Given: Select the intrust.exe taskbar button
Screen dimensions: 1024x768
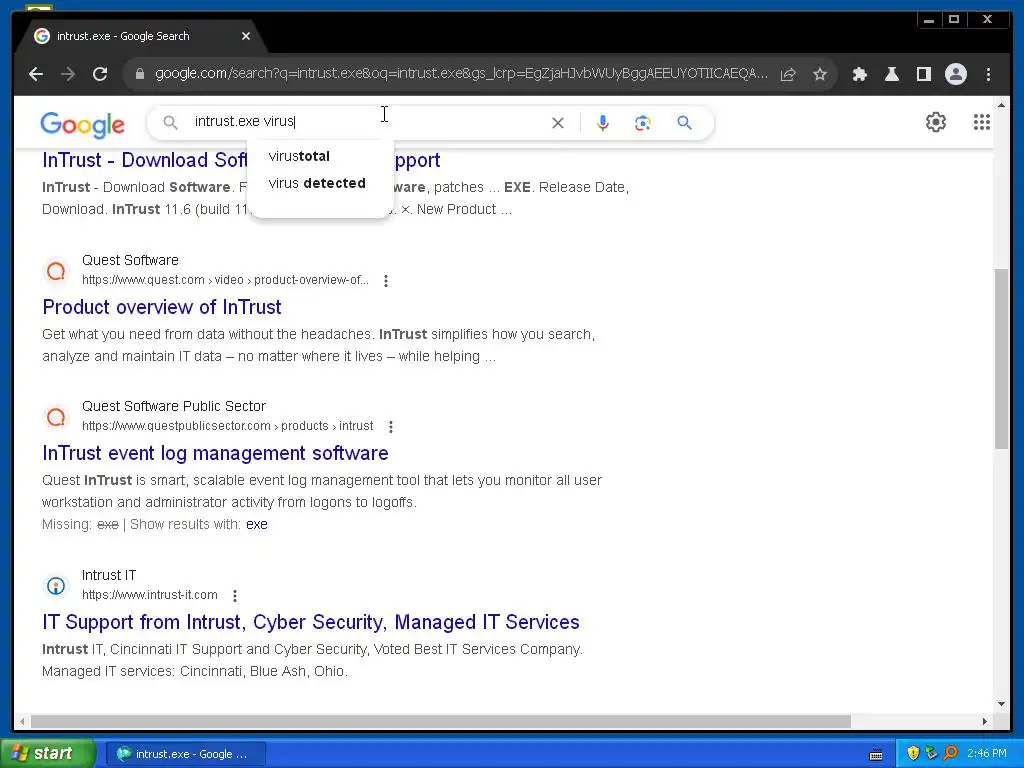Looking at the screenshot, I should click(185, 754).
